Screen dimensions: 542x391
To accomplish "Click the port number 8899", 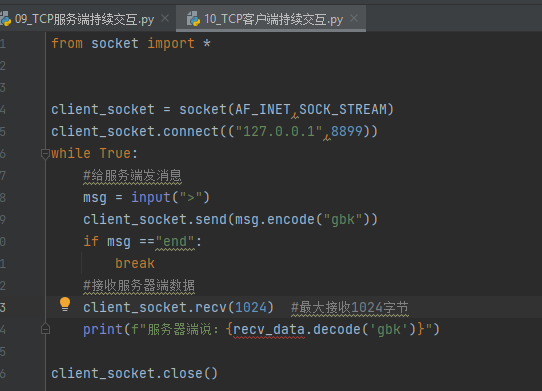I will [x=347, y=132].
